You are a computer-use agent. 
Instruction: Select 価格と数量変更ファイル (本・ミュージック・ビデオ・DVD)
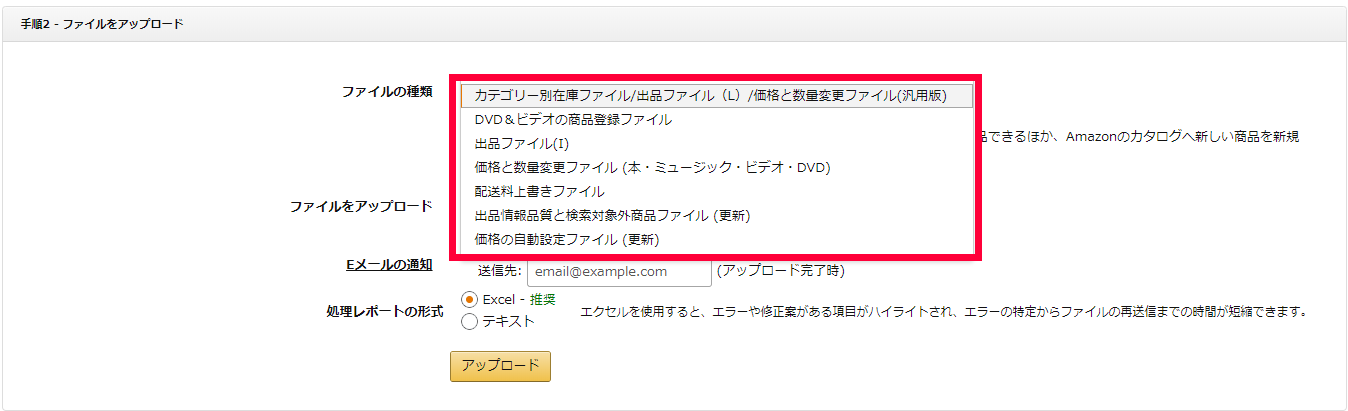pyautogui.click(x=652, y=167)
